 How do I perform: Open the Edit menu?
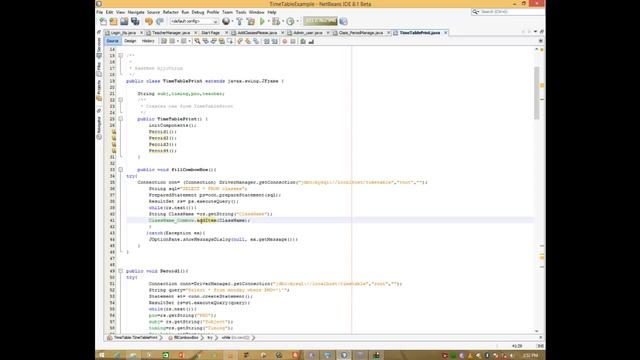[x=109, y=12]
